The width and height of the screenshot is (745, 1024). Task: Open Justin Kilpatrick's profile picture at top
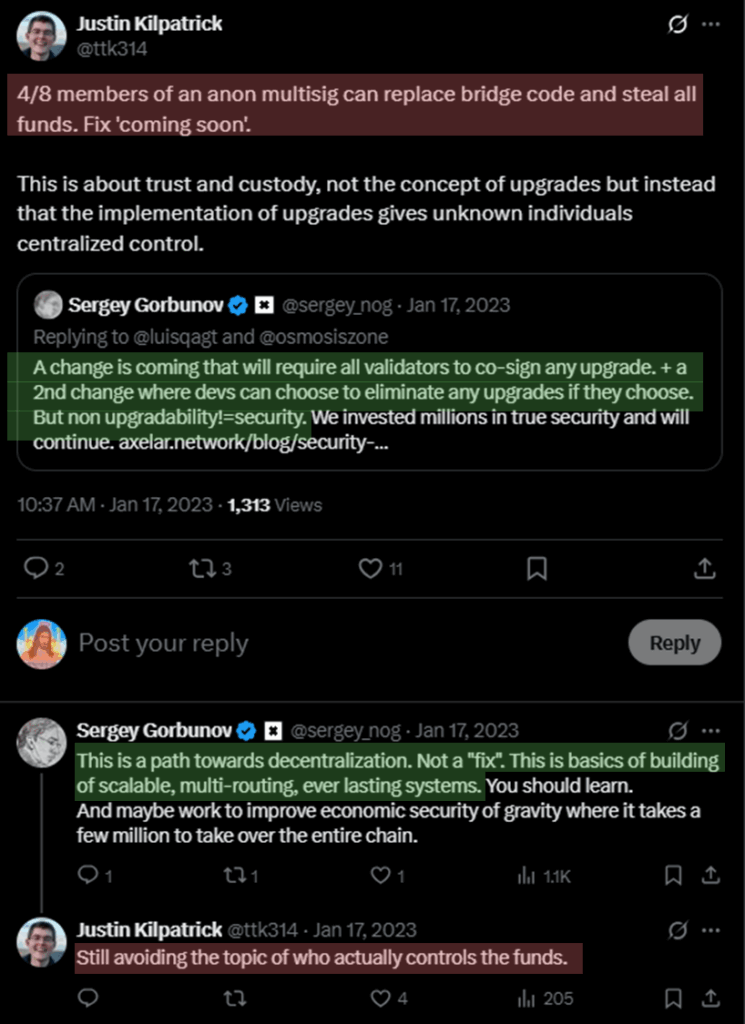[42, 37]
